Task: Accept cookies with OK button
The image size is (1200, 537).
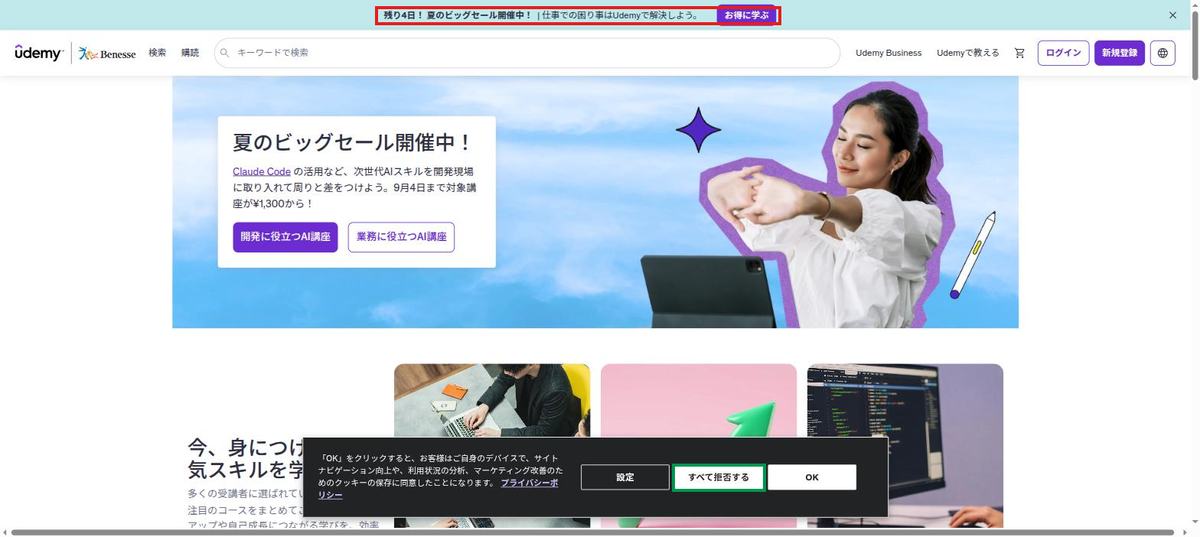Action: coord(812,477)
